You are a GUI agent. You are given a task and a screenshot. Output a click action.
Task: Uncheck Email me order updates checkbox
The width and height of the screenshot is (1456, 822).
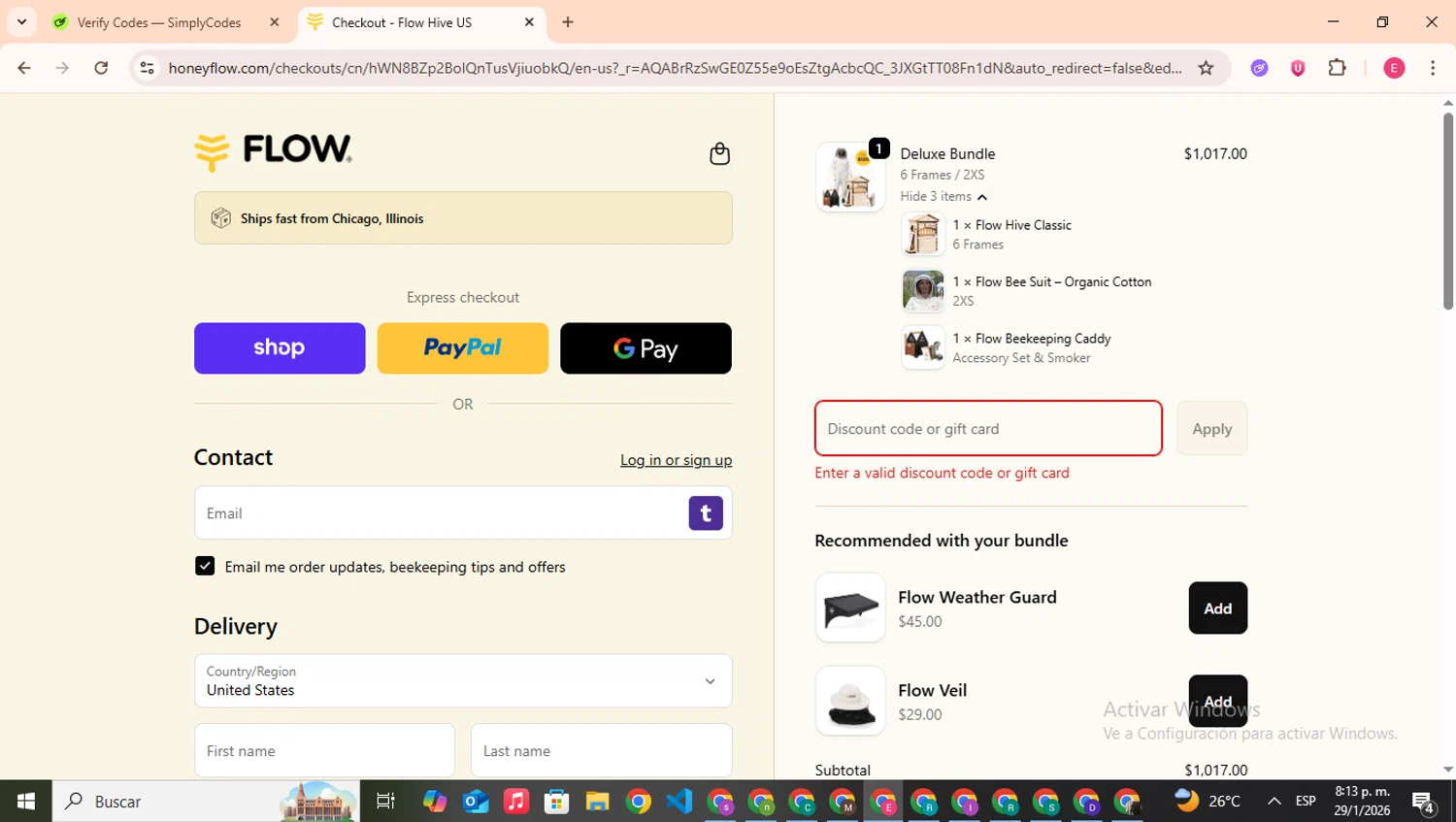pyautogui.click(x=205, y=566)
